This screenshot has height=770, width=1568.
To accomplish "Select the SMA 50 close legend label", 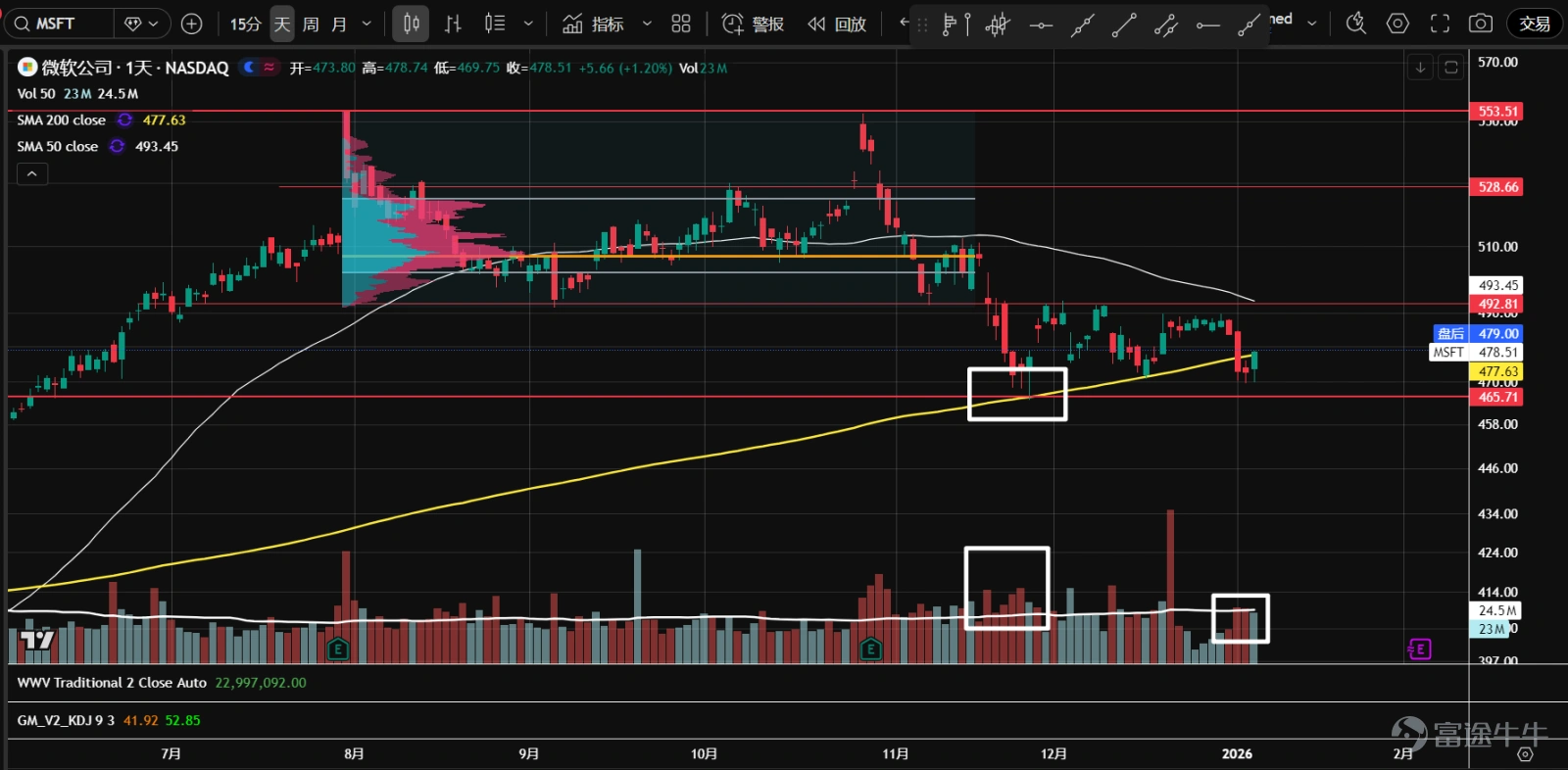I will coord(57,146).
